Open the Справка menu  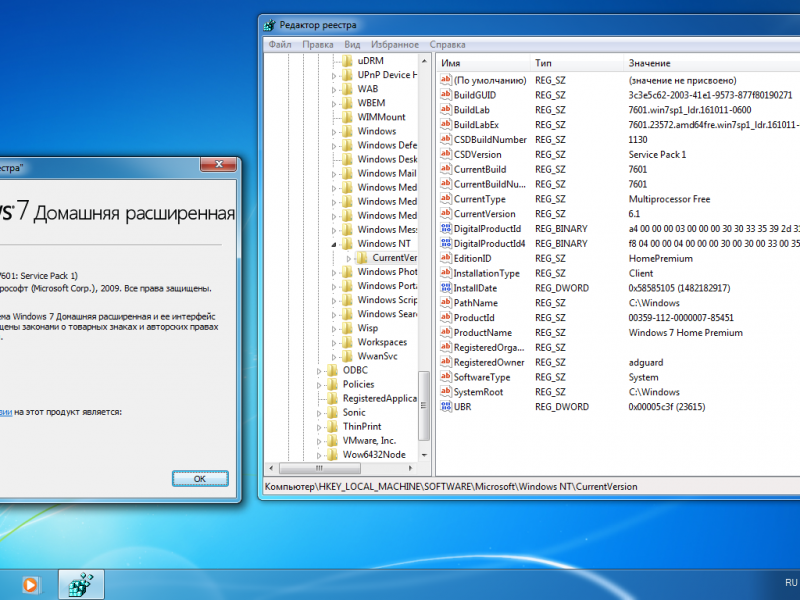click(447, 44)
